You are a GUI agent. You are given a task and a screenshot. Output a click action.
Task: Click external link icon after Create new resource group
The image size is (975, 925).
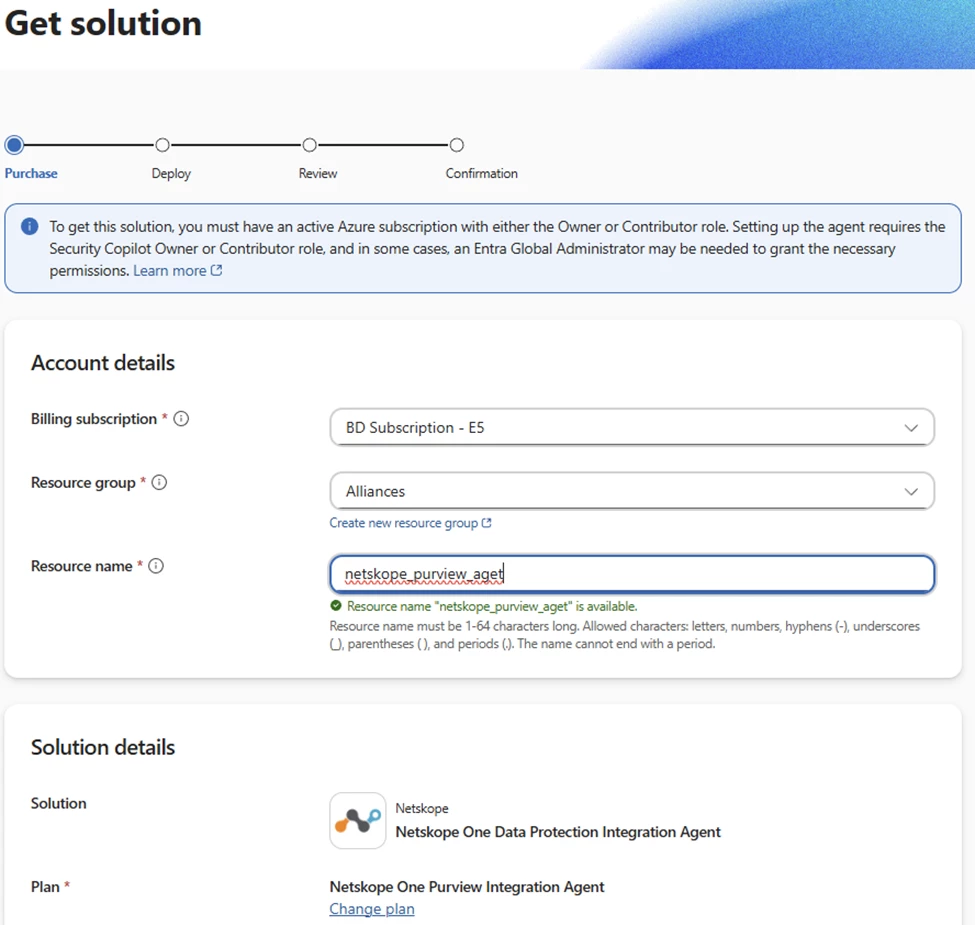click(486, 523)
